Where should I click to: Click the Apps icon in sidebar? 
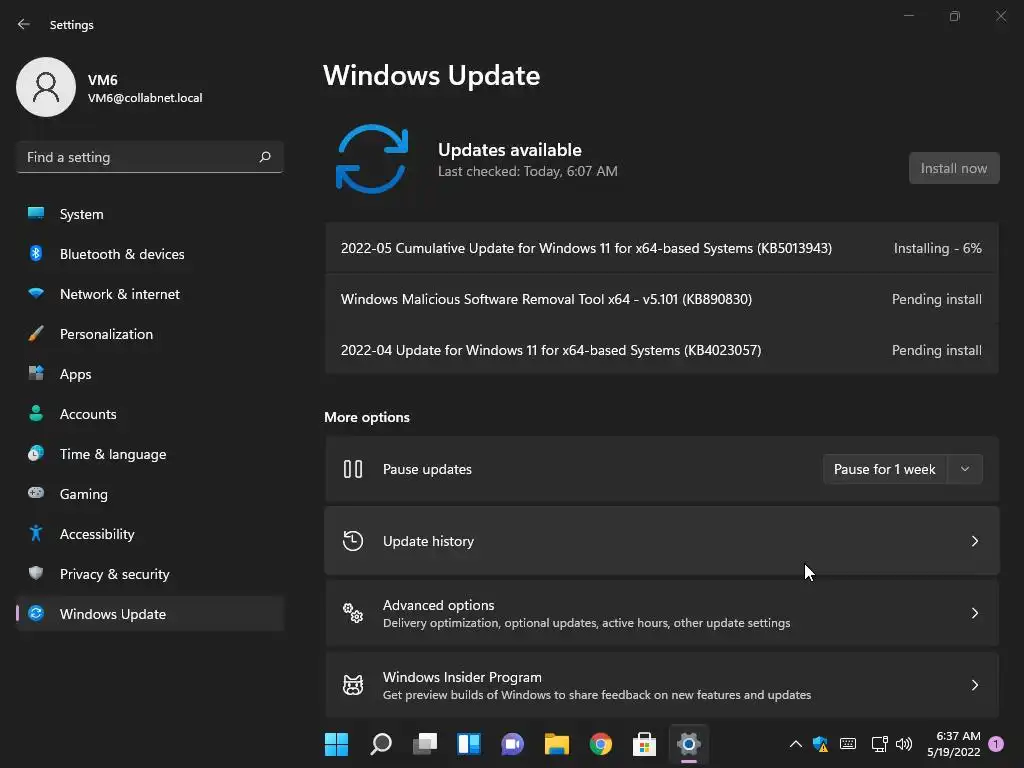click(36, 374)
